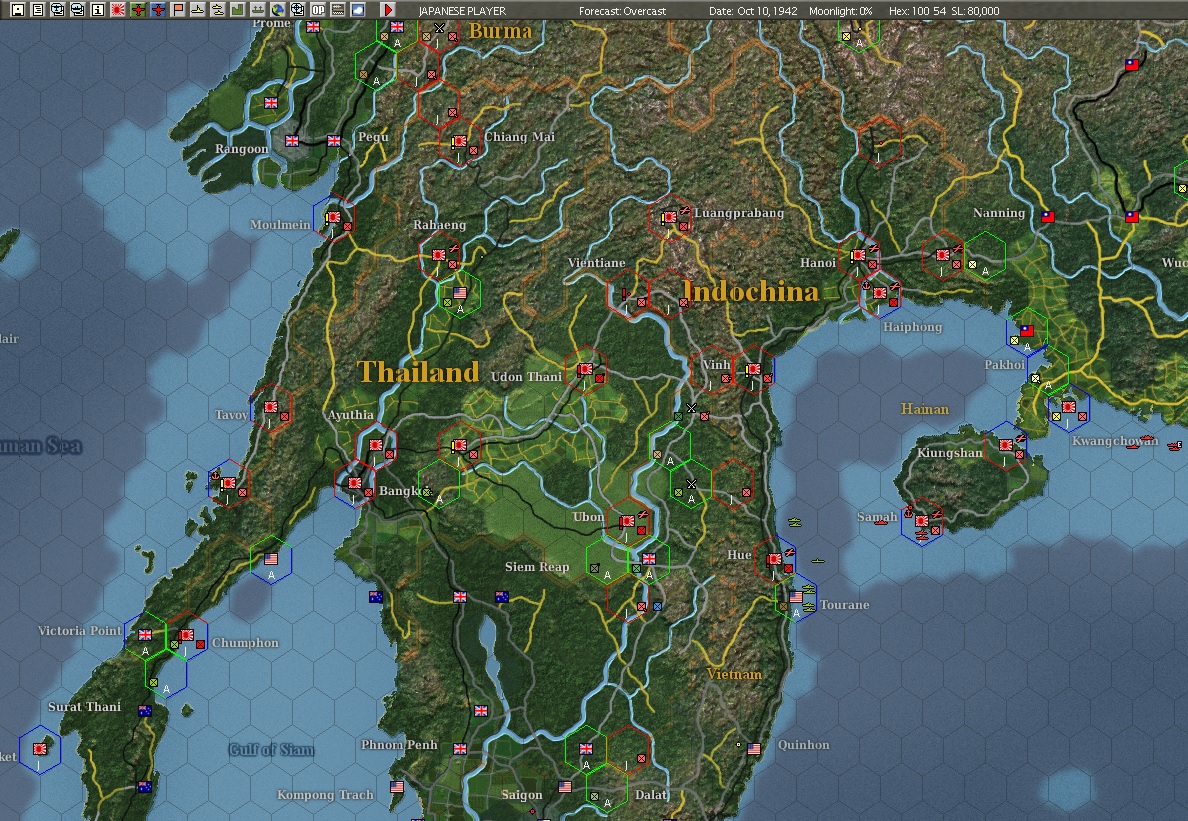Select the Japanese unit next to Hanoi
This screenshot has height=821, width=1188.
[858, 255]
